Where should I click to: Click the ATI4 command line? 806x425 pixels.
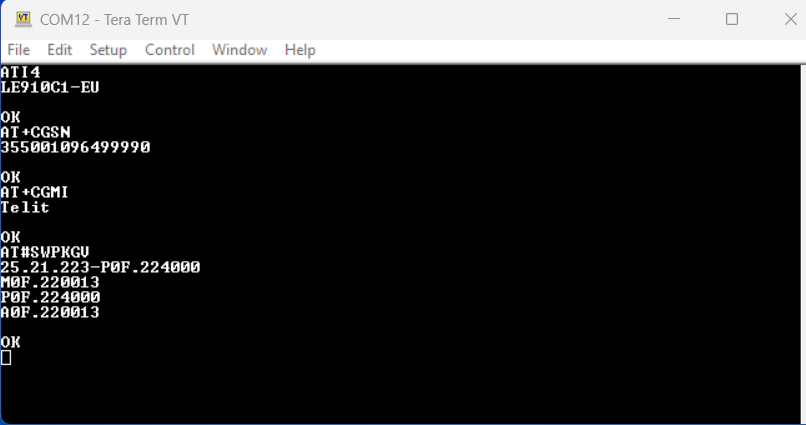20,72
